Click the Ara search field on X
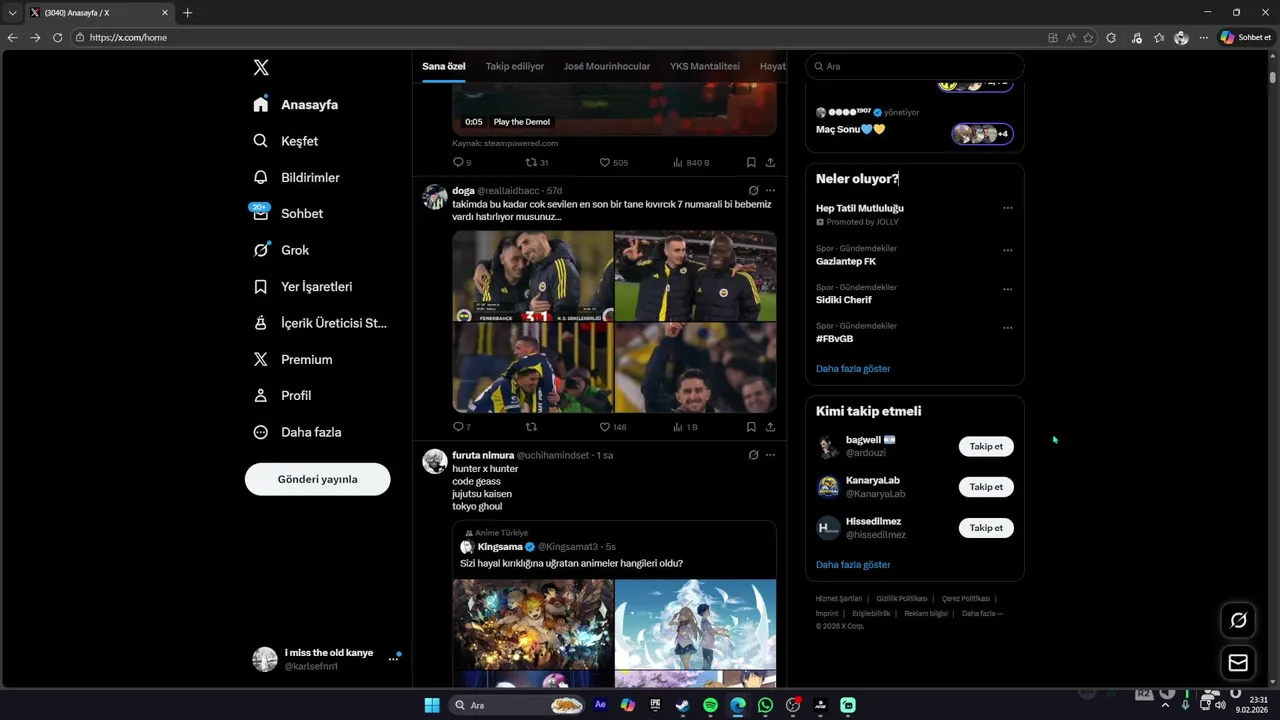The image size is (1280, 720). pos(915,66)
